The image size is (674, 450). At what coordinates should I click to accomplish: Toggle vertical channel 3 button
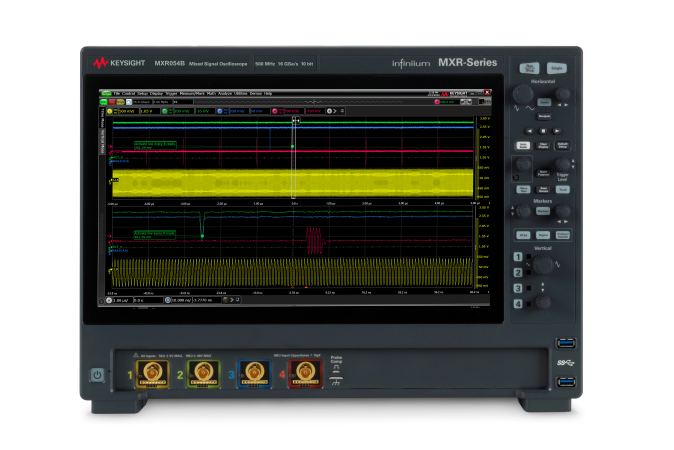point(518,288)
